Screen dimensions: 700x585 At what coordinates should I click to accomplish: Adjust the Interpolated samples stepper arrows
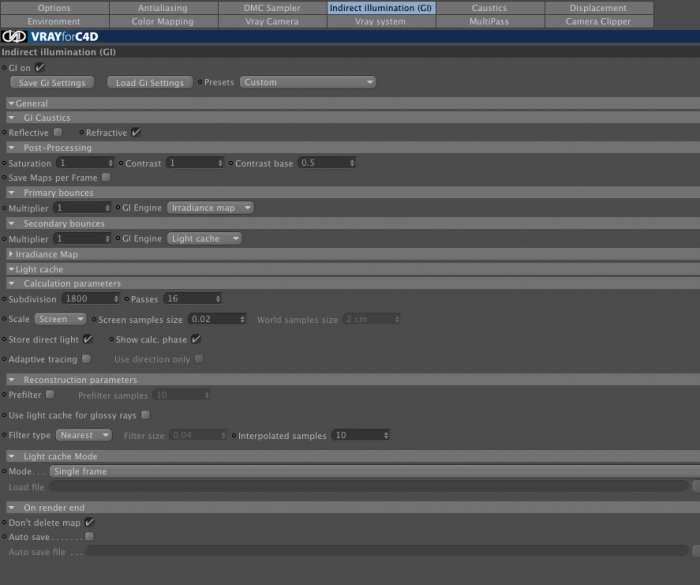coord(386,435)
